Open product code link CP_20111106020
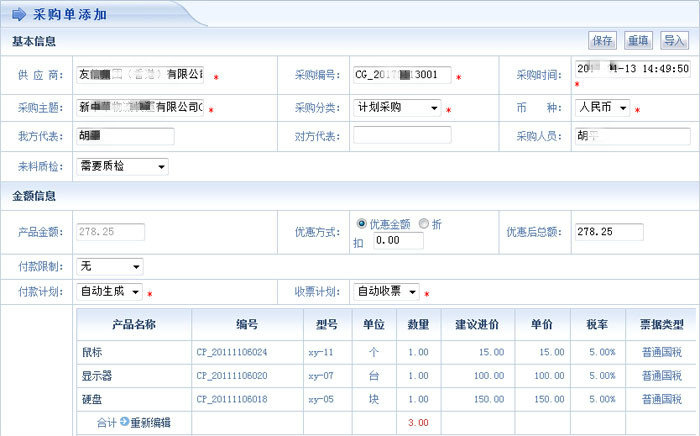 coord(232,375)
